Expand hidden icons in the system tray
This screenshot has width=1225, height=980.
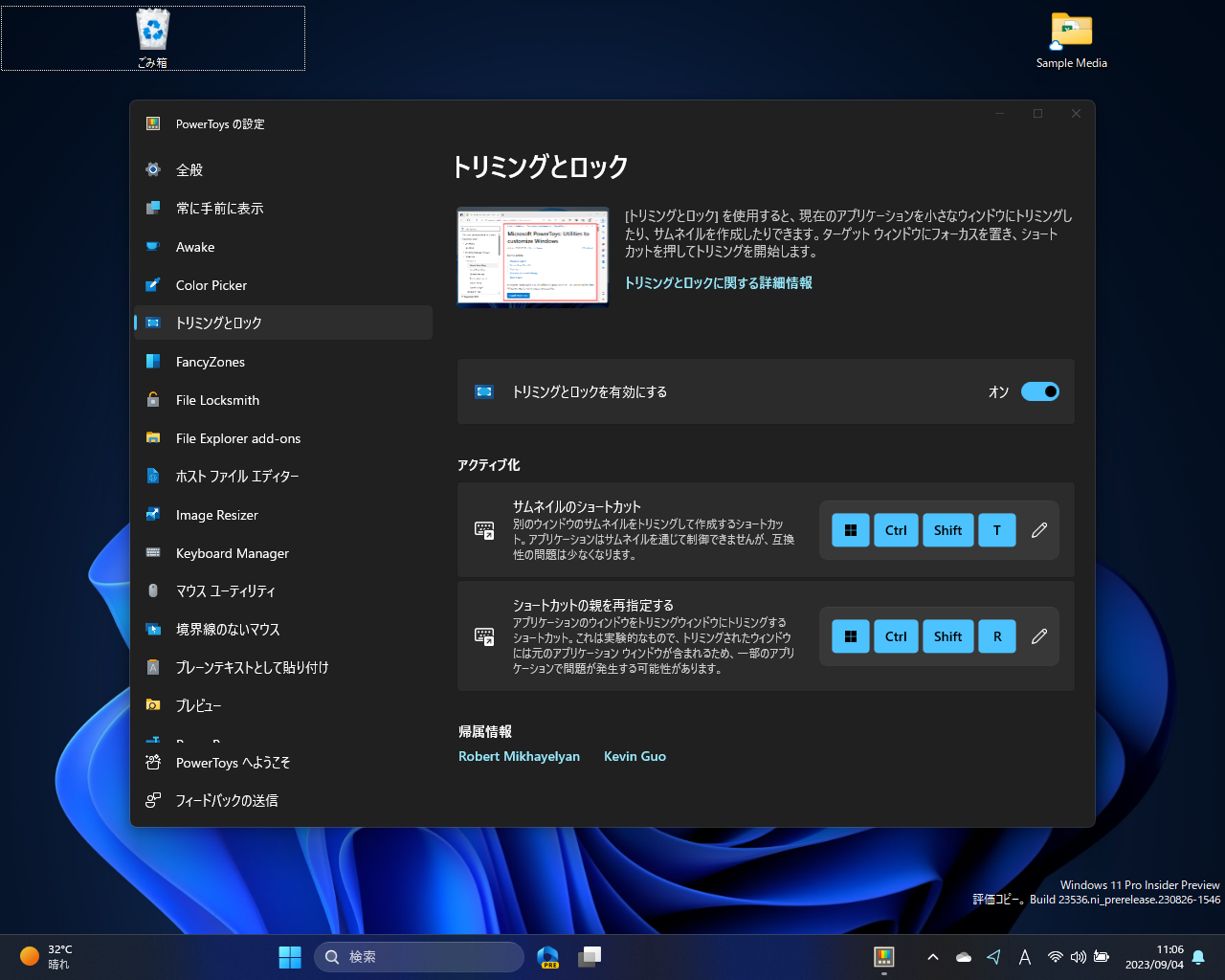[x=931, y=956]
